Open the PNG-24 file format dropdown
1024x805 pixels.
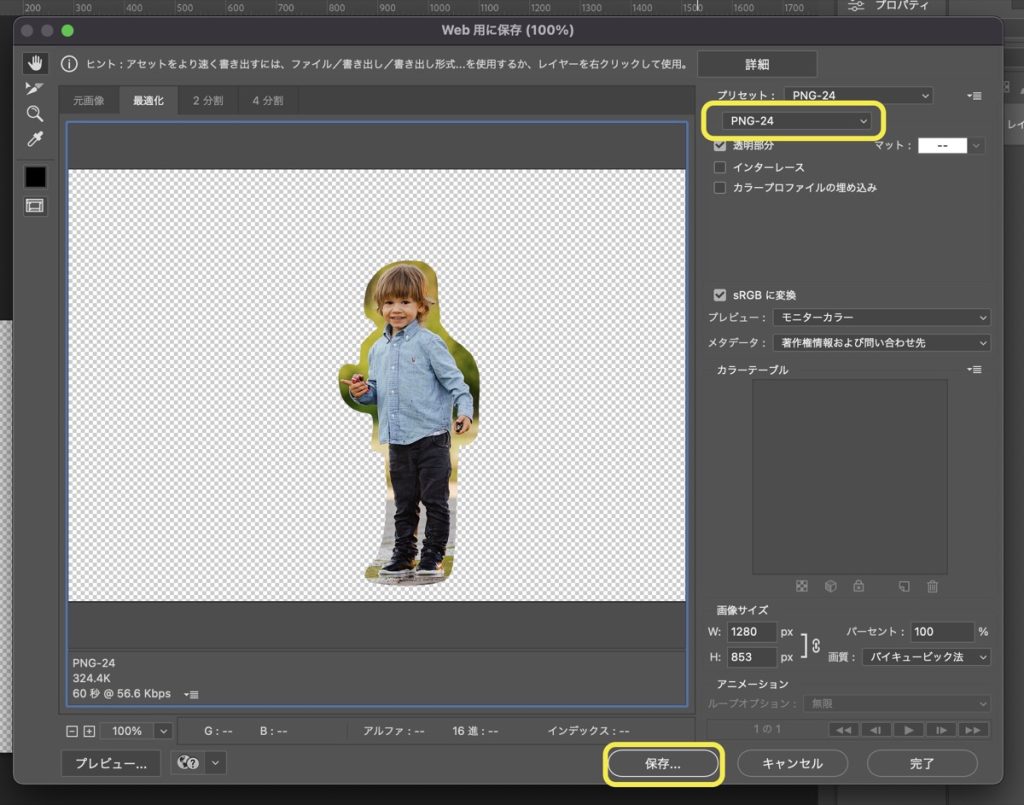point(796,121)
